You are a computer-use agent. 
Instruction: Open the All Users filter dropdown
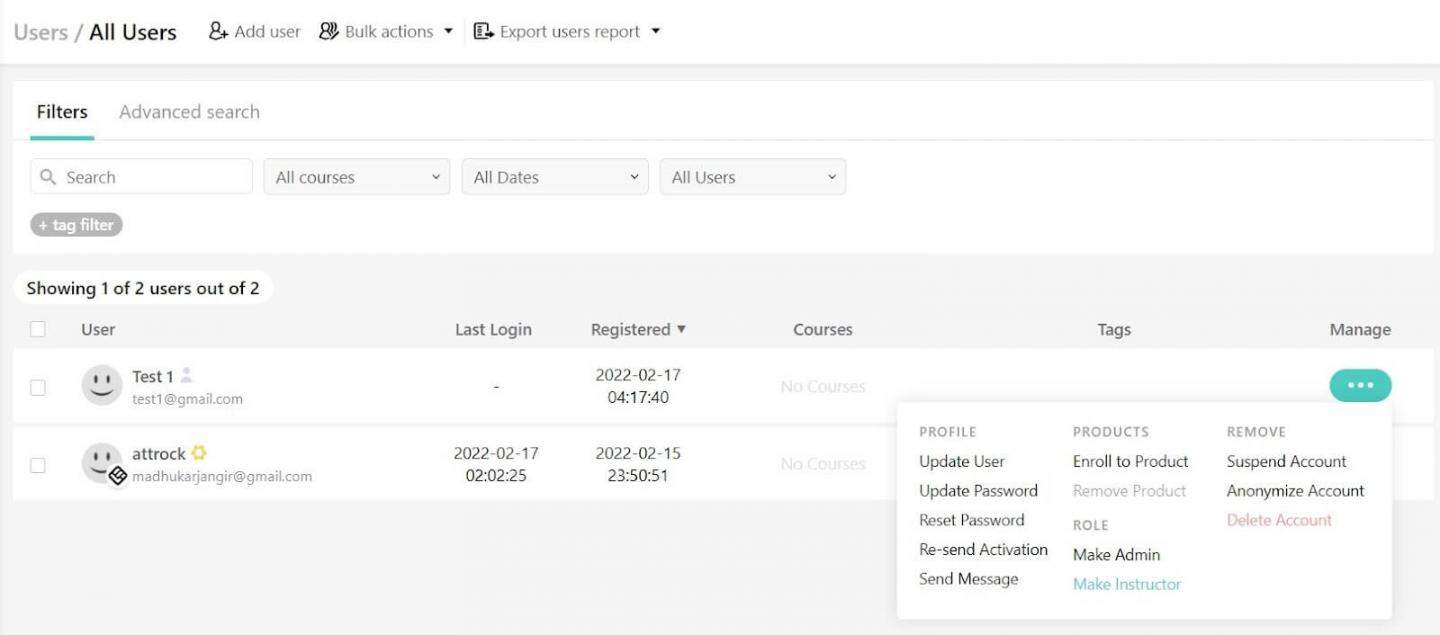(752, 177)
